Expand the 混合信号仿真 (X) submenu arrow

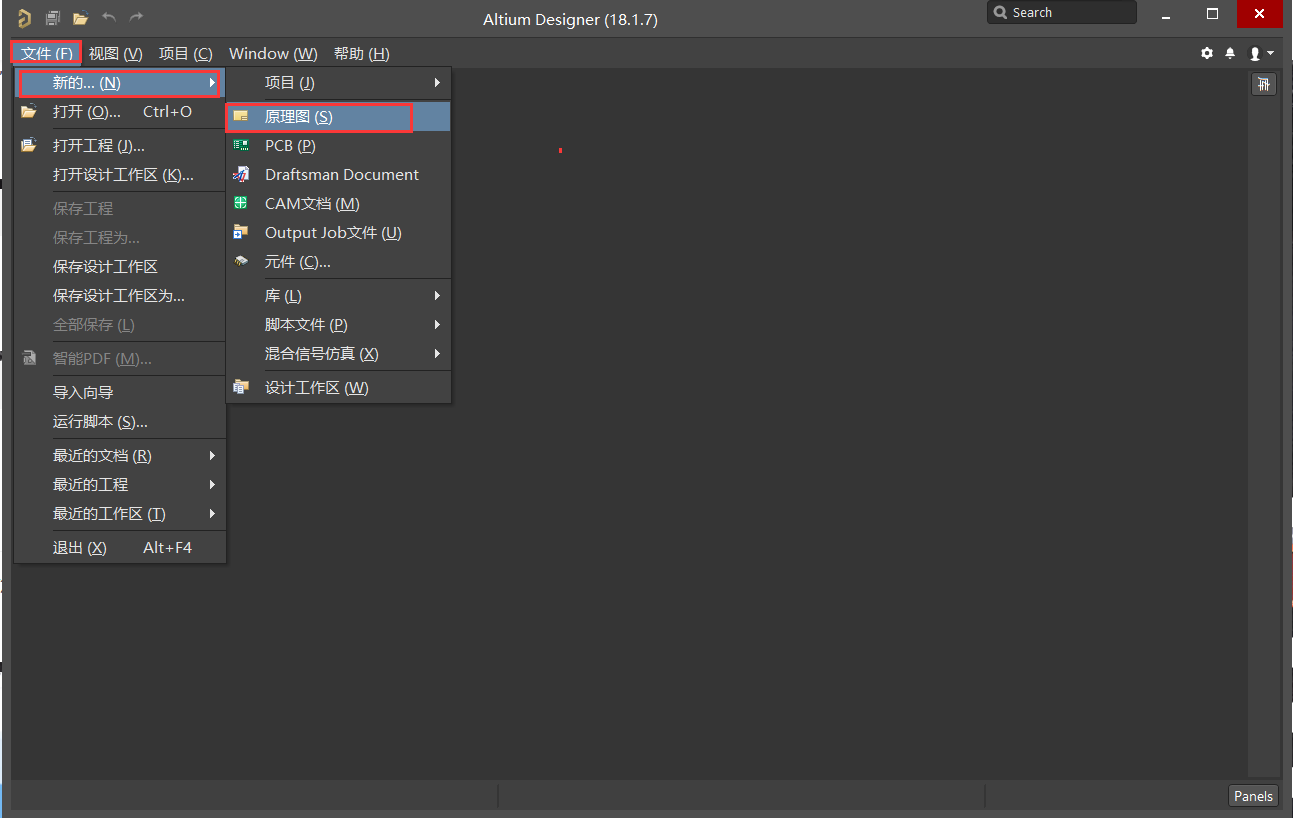coord(437,354)
